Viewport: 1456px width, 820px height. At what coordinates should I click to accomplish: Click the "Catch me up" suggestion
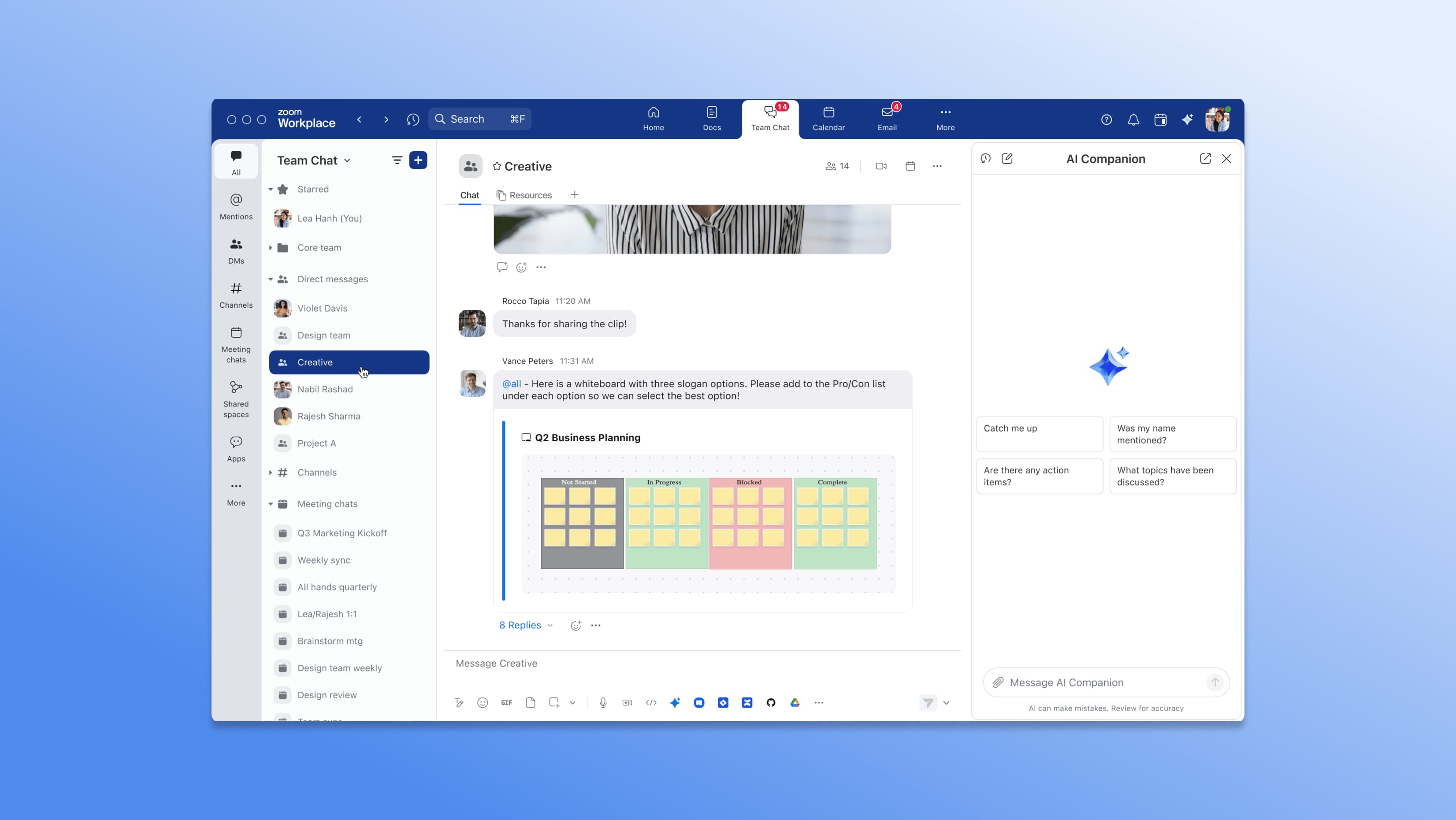[x=1039, y=434]
